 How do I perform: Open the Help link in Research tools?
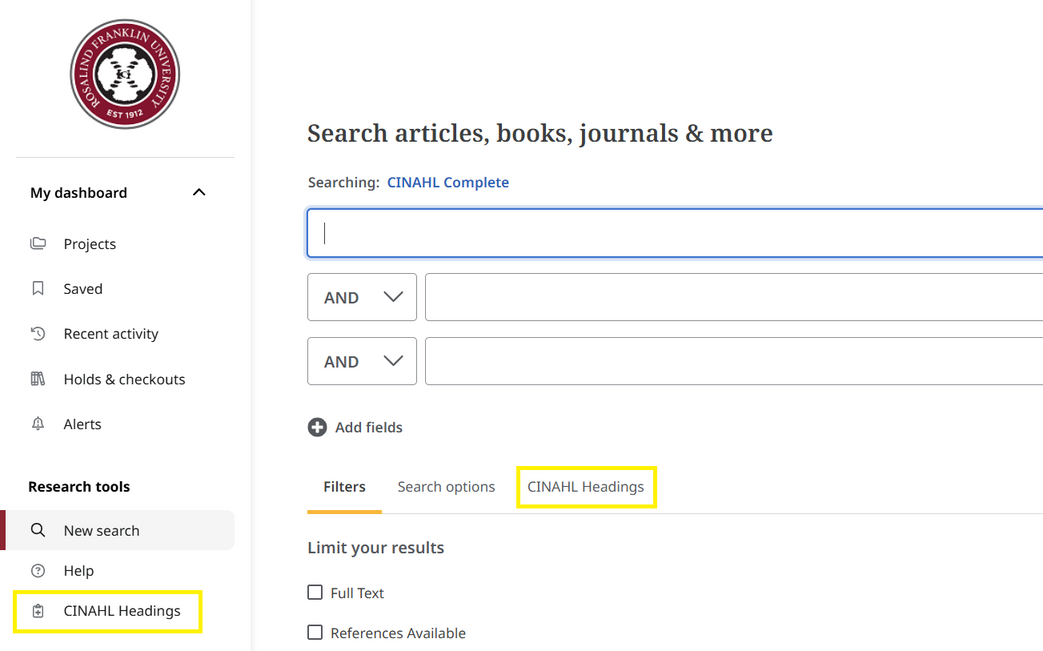point(78,571)
